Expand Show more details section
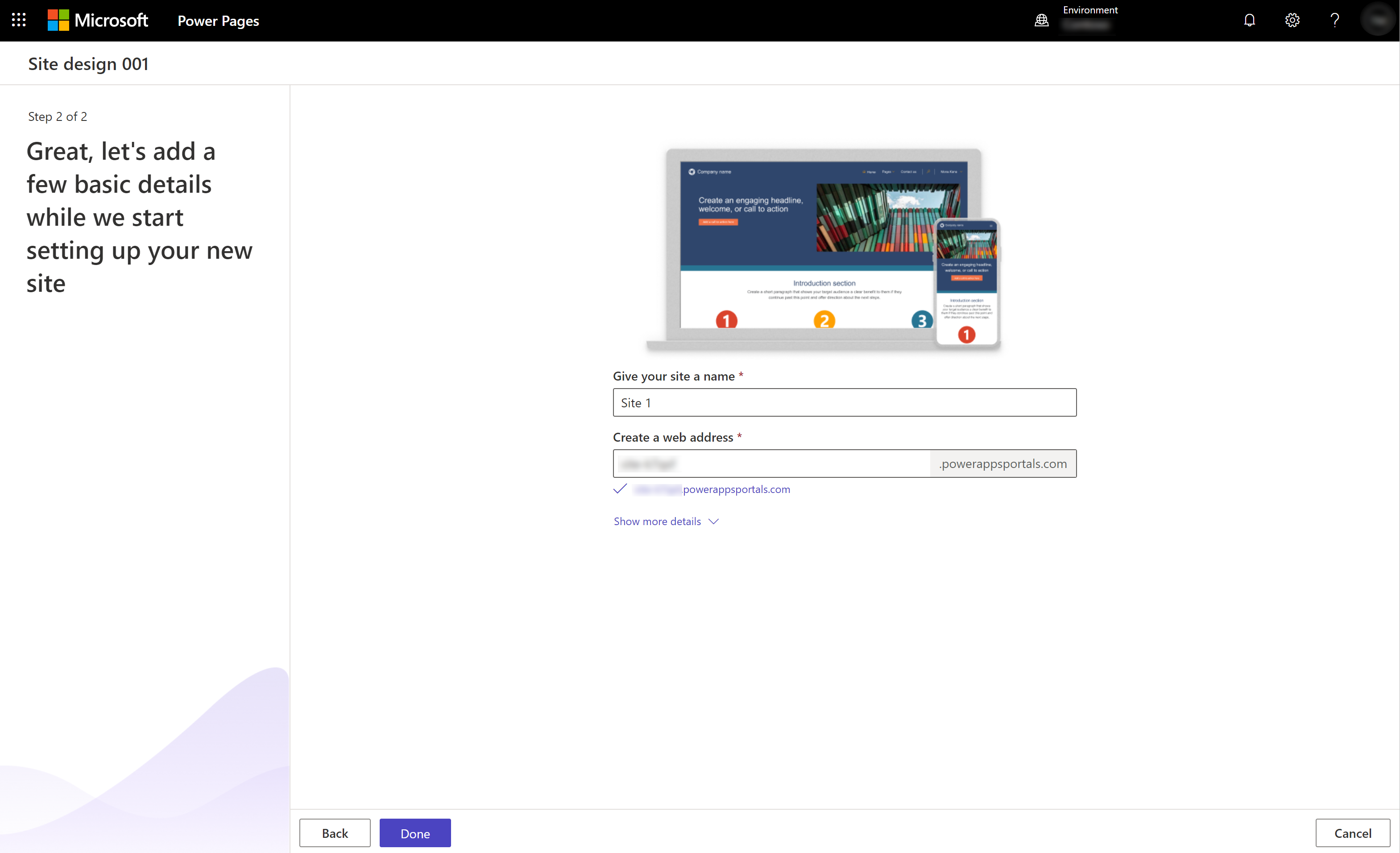The image size is (1400, 853). coord(665,521)
